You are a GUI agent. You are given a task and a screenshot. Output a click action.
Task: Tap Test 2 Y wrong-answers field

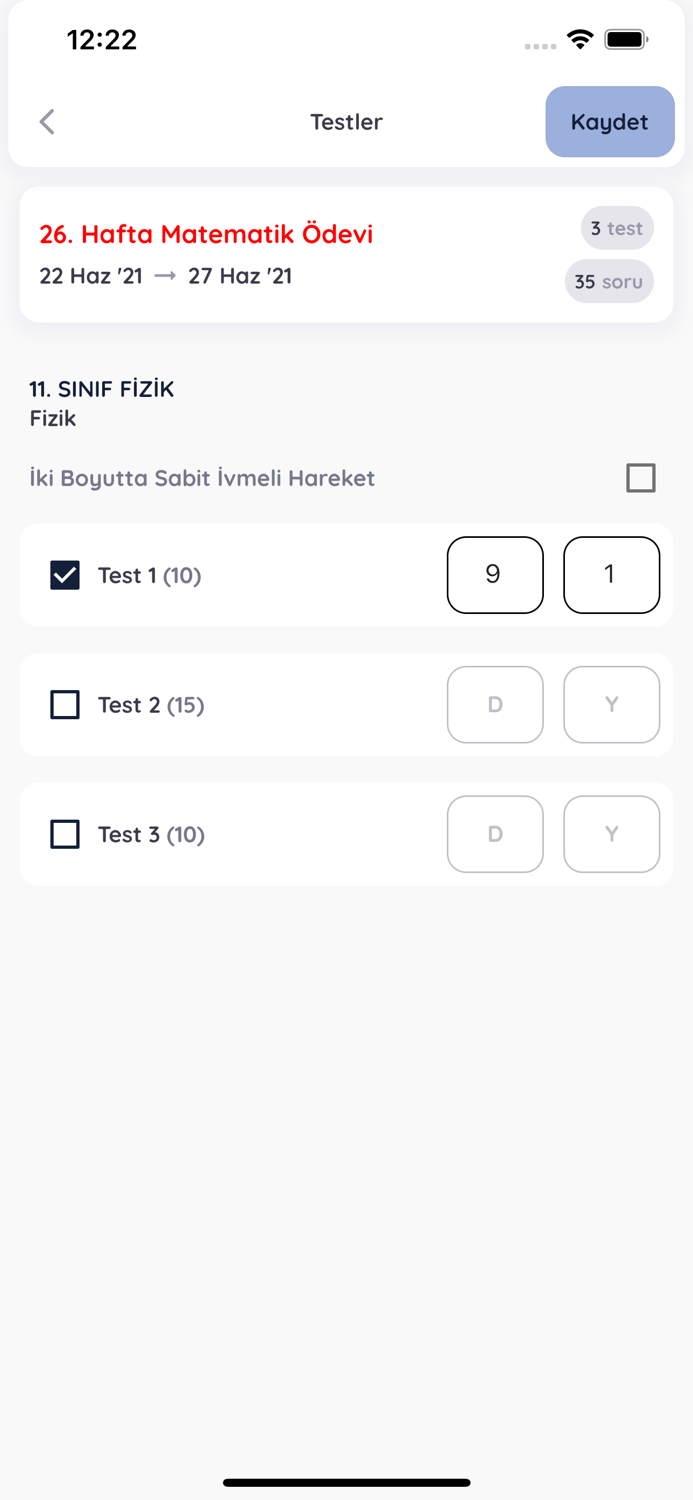pos(611,705)
